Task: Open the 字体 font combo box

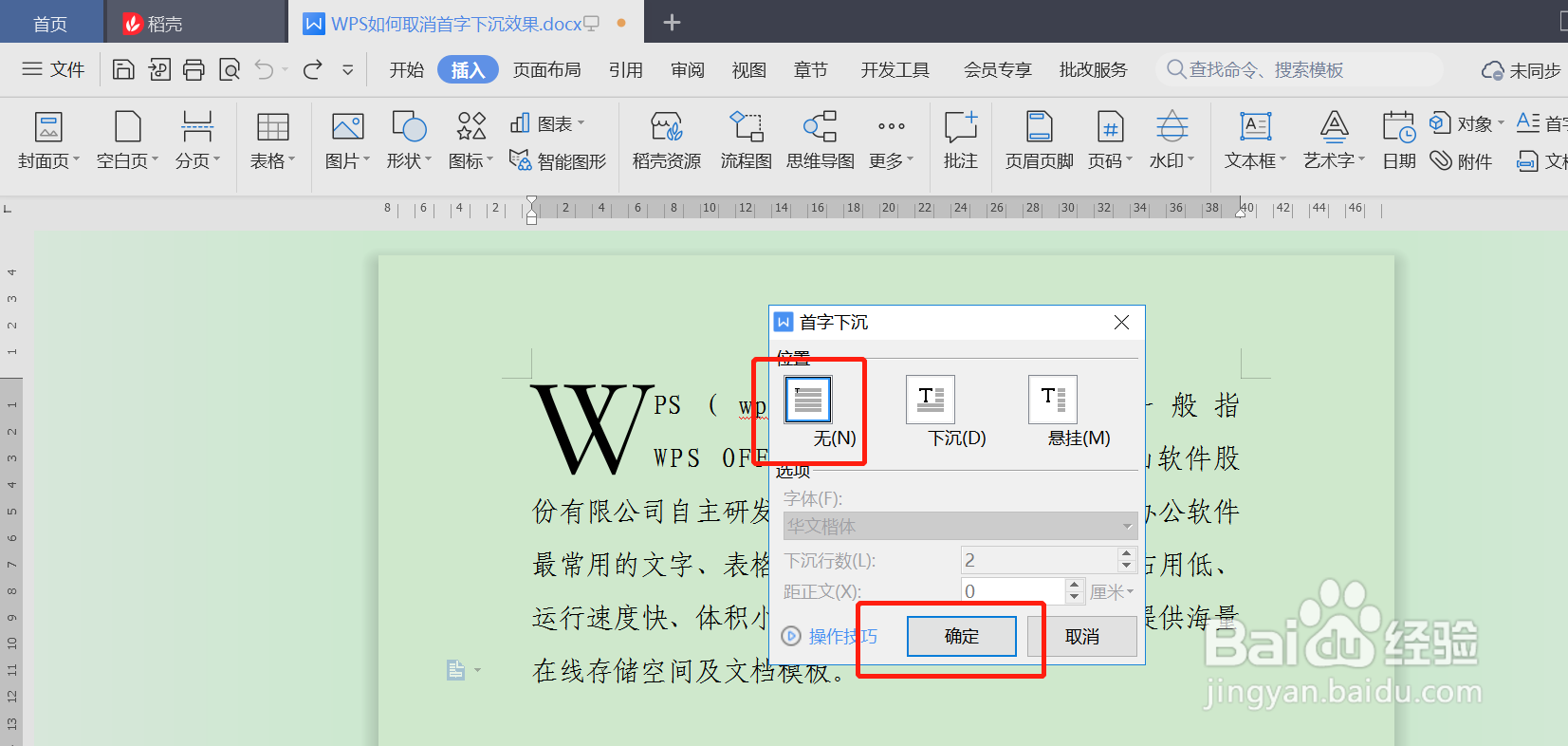Action: coord(960,526)
